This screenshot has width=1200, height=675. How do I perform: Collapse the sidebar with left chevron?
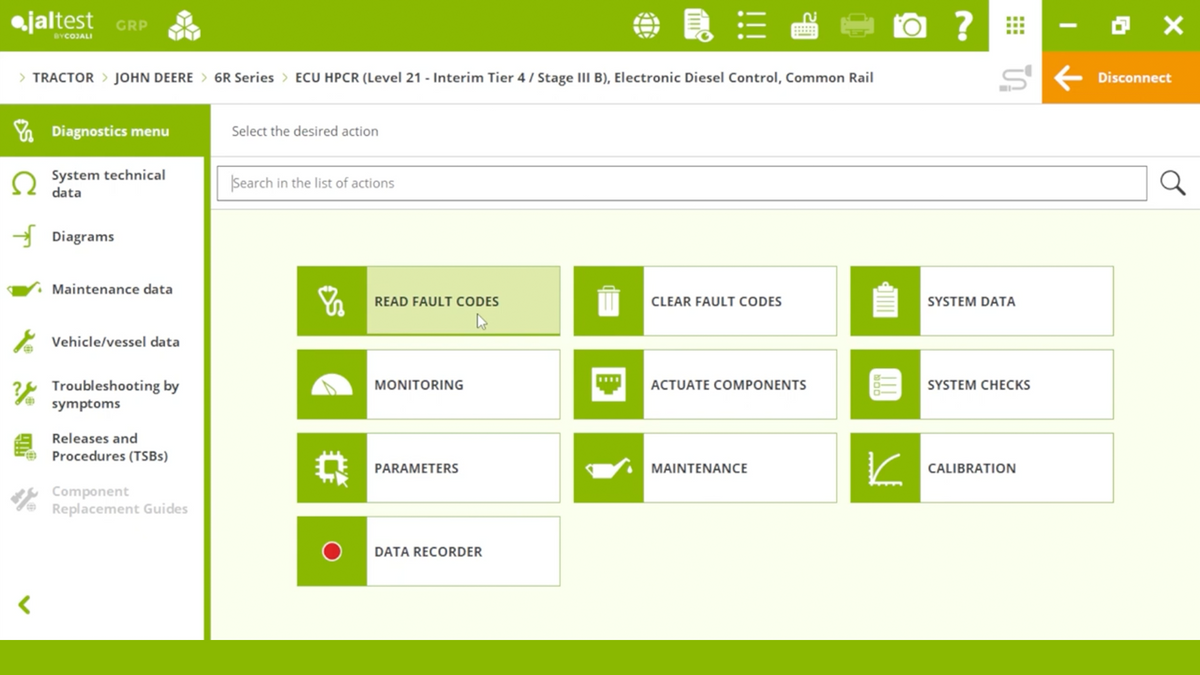point(25,605)
